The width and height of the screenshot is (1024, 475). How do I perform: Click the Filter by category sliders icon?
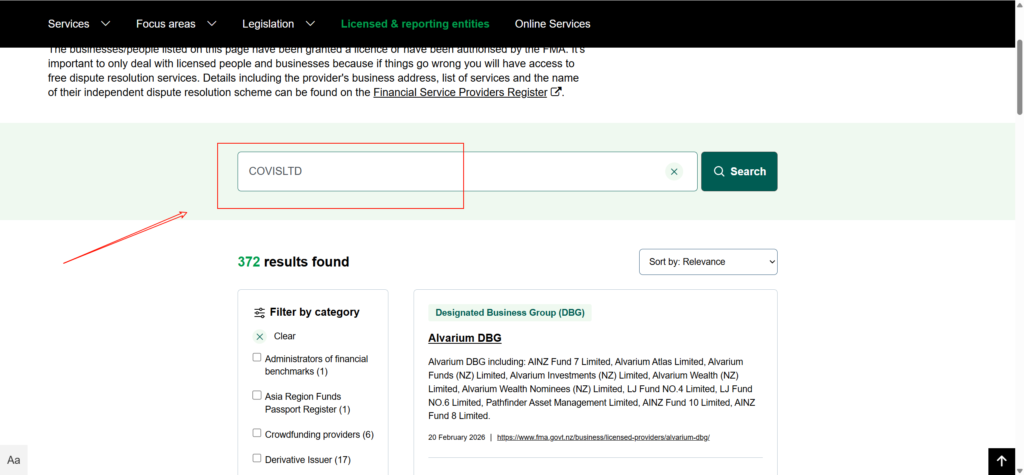(x=260, y=312)
